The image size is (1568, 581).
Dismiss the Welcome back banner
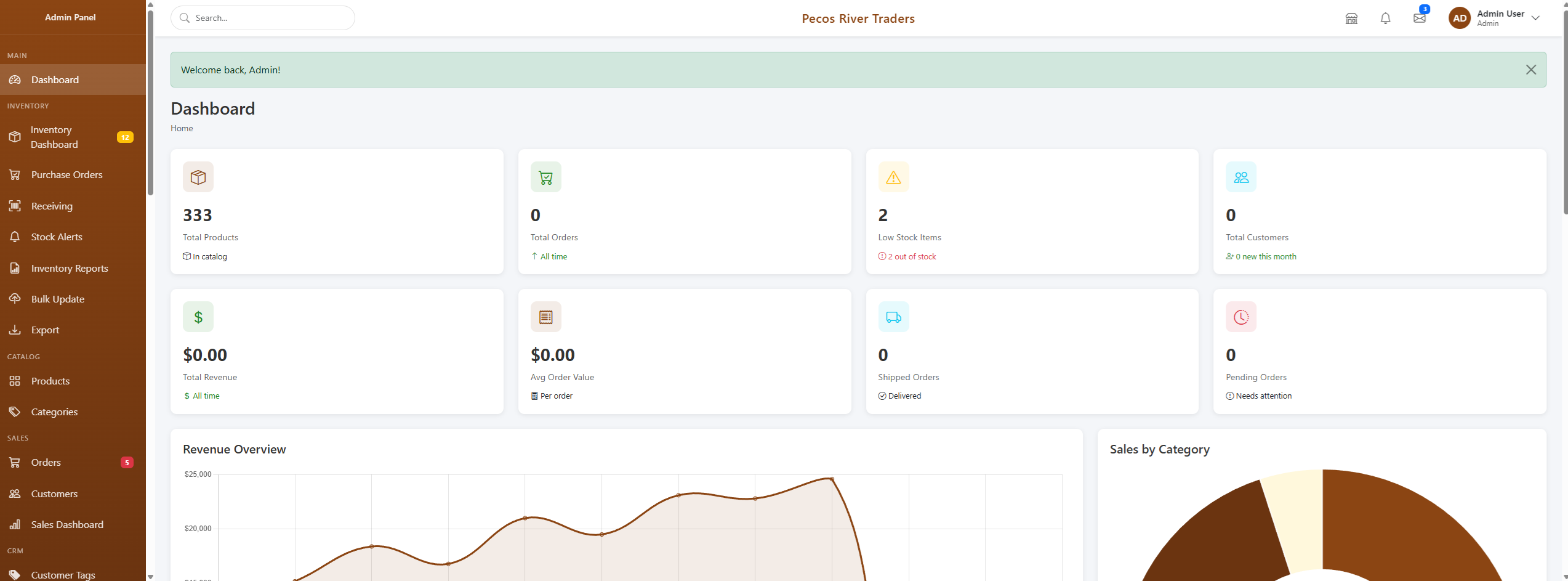point(1531,70)
